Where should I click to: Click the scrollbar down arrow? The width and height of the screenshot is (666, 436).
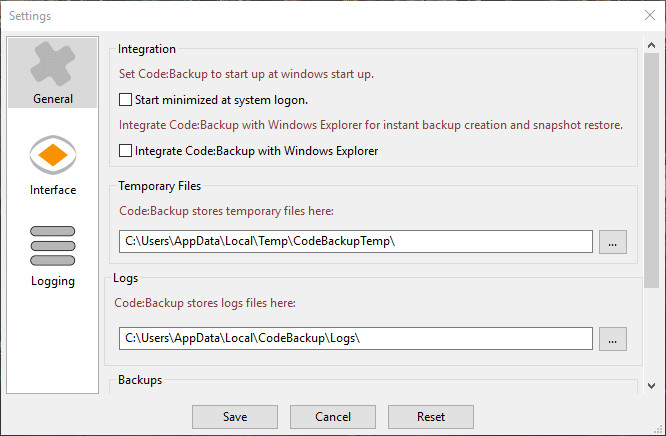pyautogui.click(x=651, y=385)
